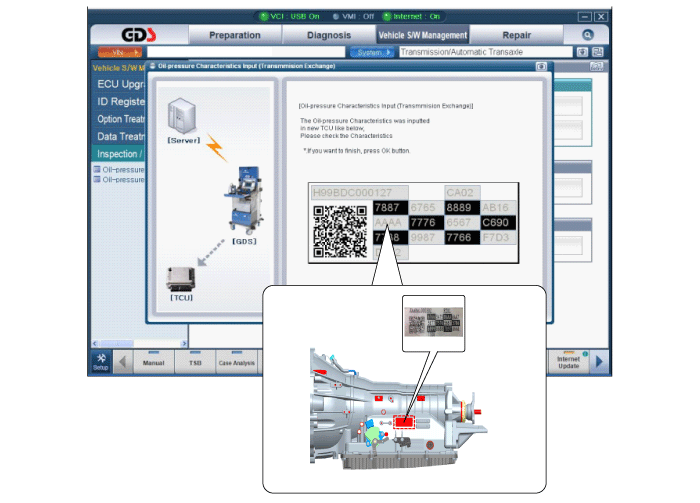This screenshot has width=700, height=503.
Task: Open the TSB button
Action: point(195,361)
